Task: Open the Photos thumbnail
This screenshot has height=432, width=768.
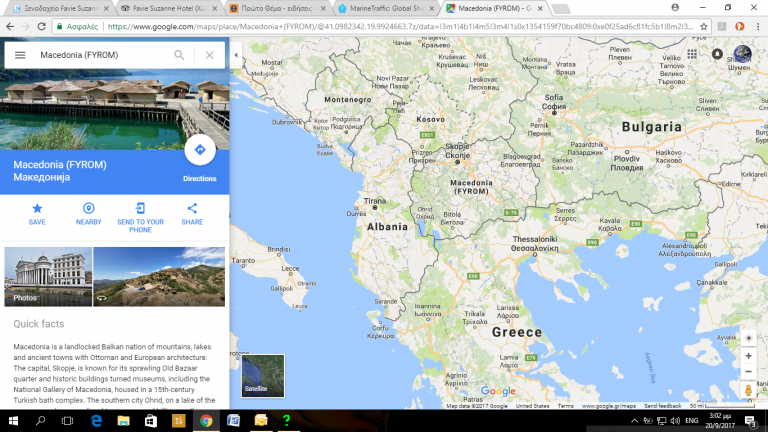Action: pyautogui.click(x=48, y=277)
